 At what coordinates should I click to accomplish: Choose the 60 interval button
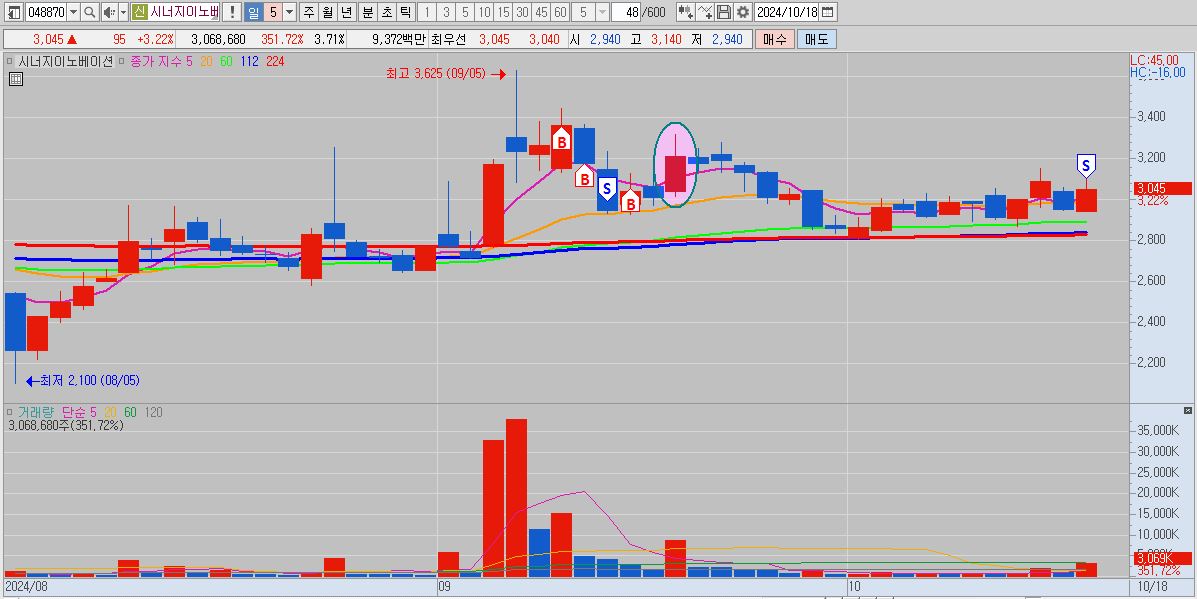click(560, 12)
